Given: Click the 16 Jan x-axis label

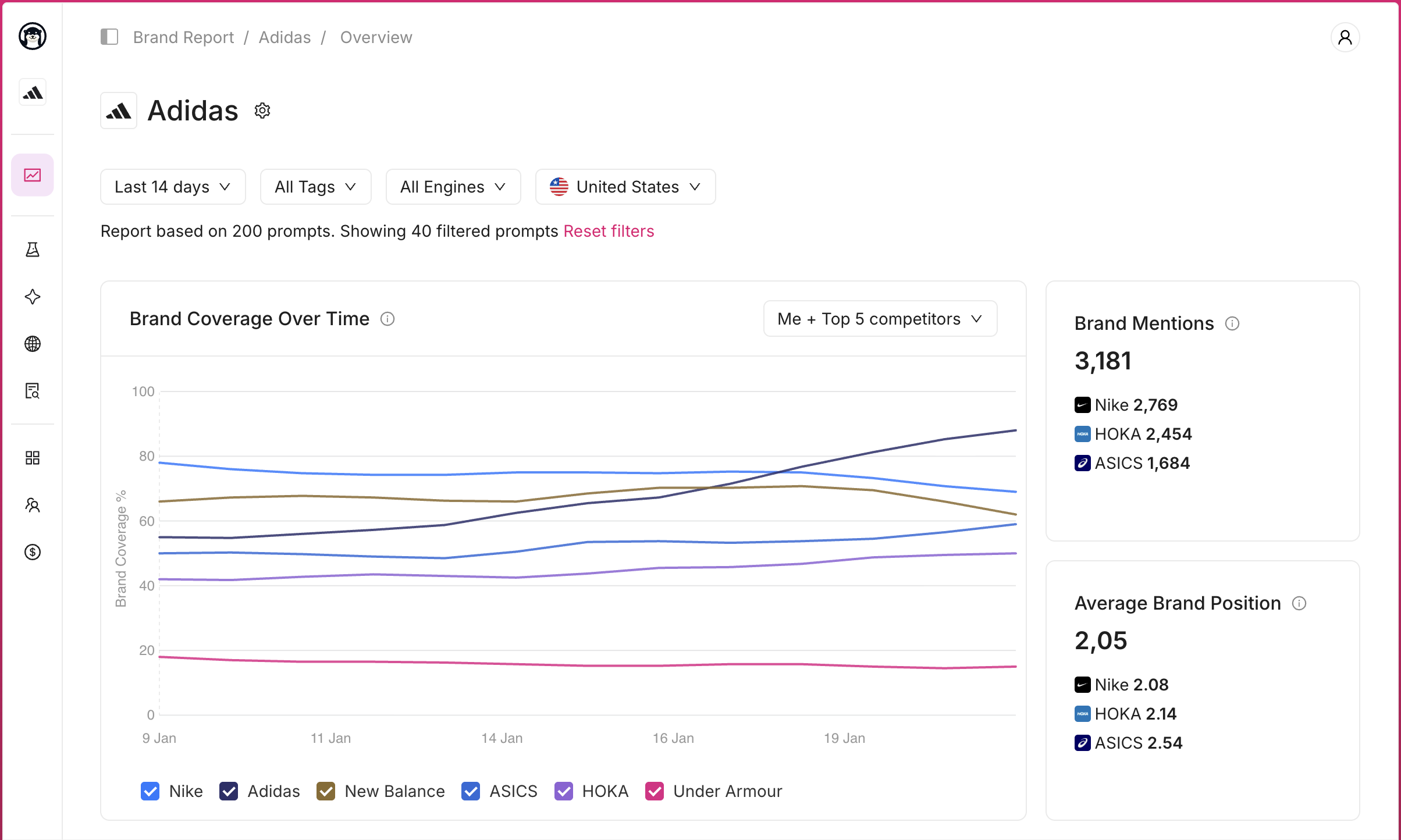Looking at the screenshot, I should pyautogui.click(x=673, y=738).
